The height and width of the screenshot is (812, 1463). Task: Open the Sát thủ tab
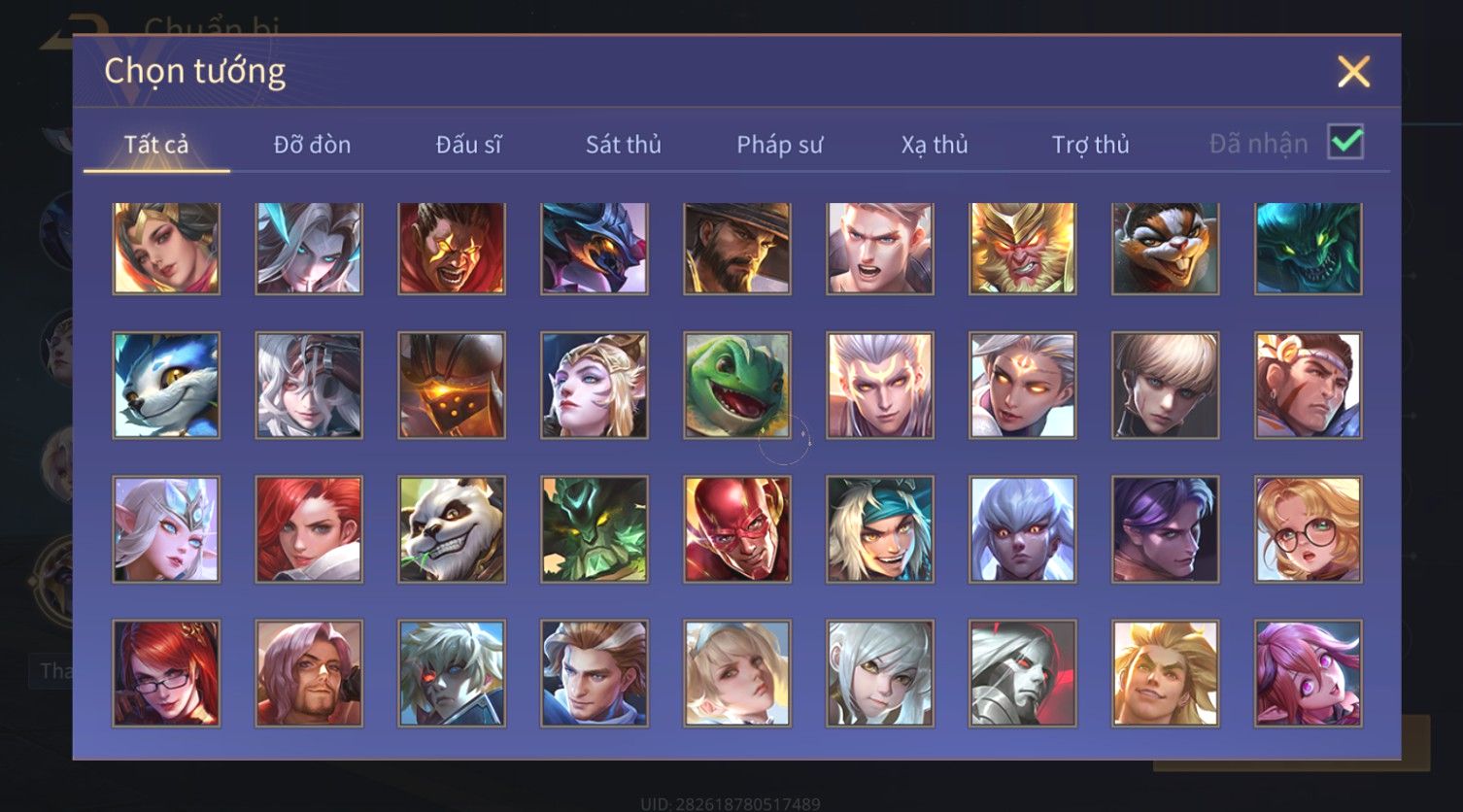click(624, 145)
